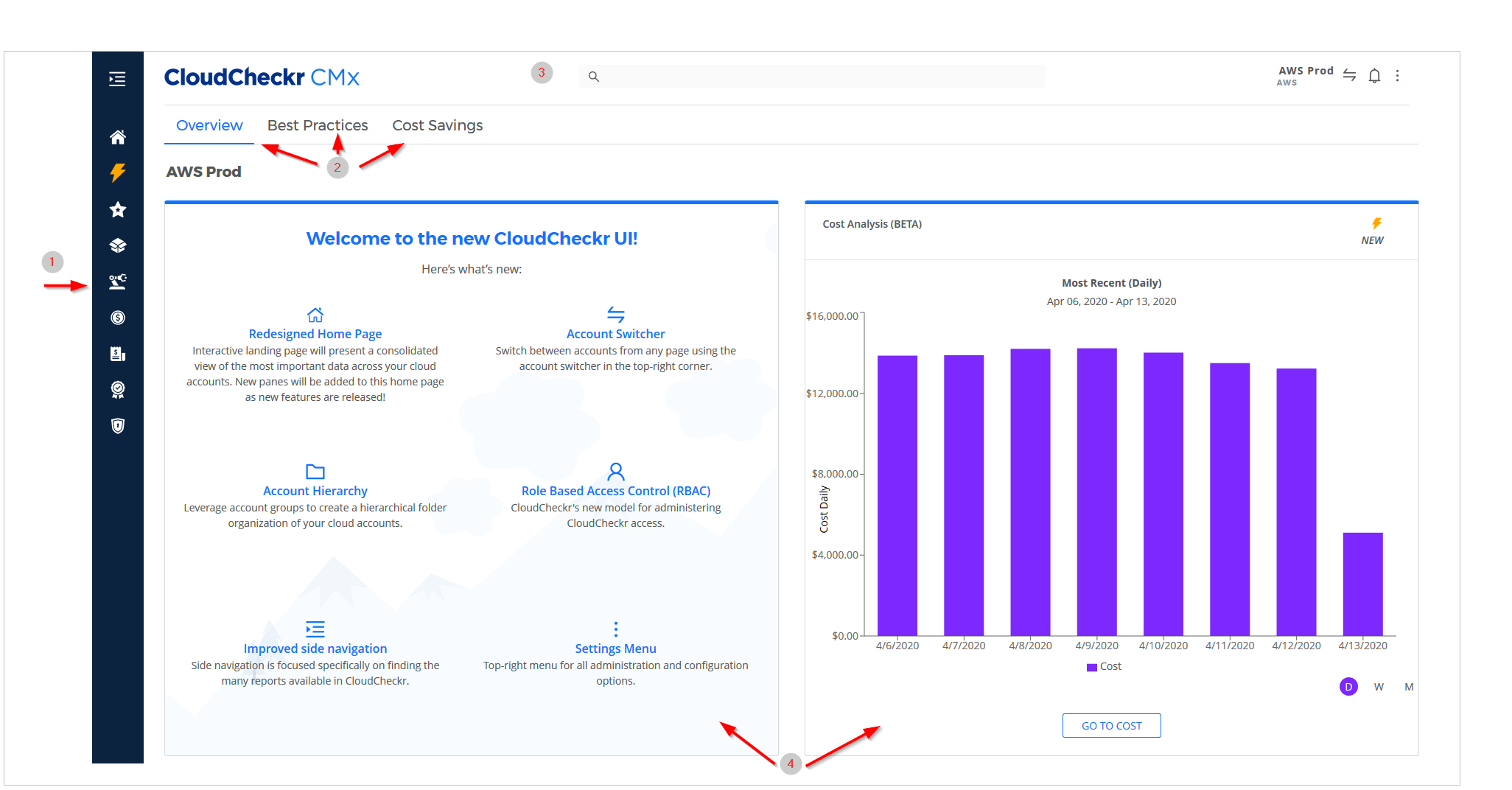Screen dimensions: 1512x790
Task: Focus the top search input field
Action: pyautogui.click(x=812, y=77)
